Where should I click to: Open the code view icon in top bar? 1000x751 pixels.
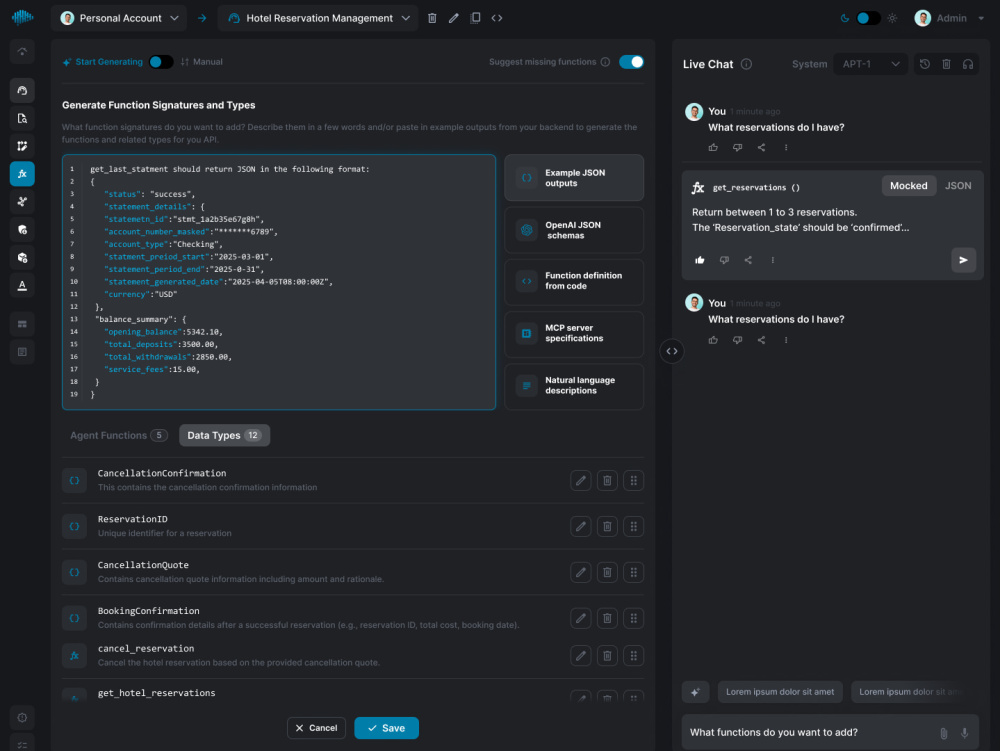(x=497, y=18)
